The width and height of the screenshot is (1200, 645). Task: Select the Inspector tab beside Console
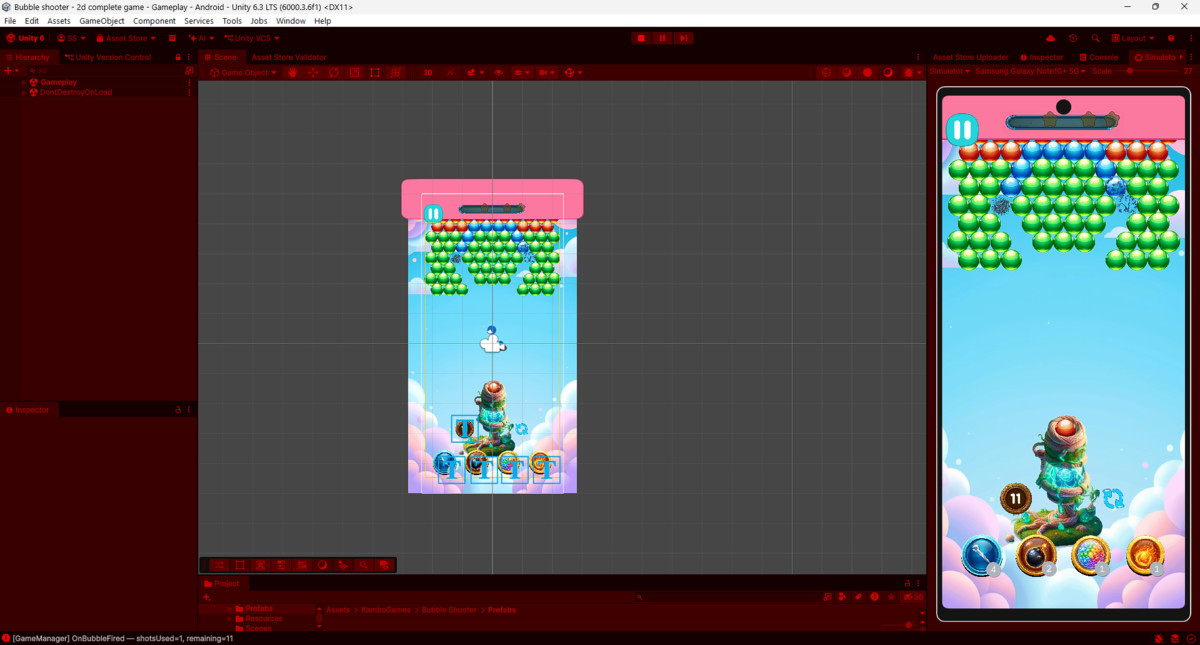[1042, 57]
